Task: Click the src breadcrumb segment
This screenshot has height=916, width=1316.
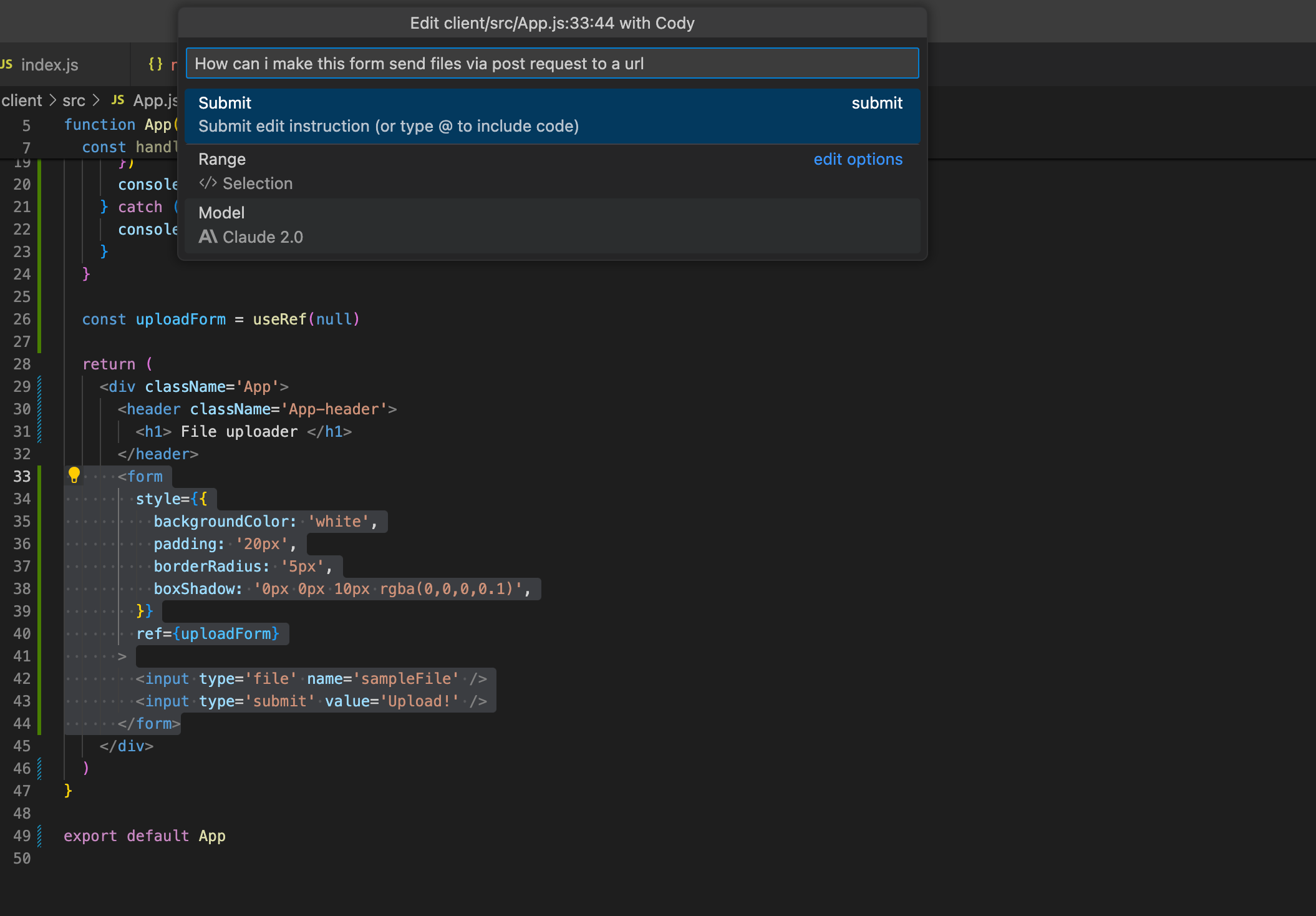Action: (74, 100)
